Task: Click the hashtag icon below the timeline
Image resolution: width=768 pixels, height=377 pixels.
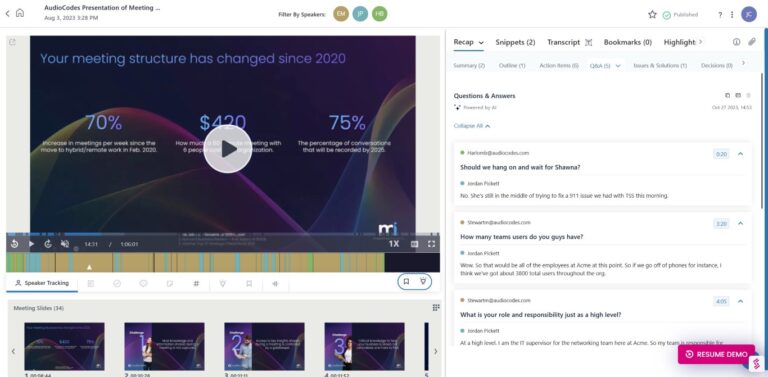Action: [196, 283]
